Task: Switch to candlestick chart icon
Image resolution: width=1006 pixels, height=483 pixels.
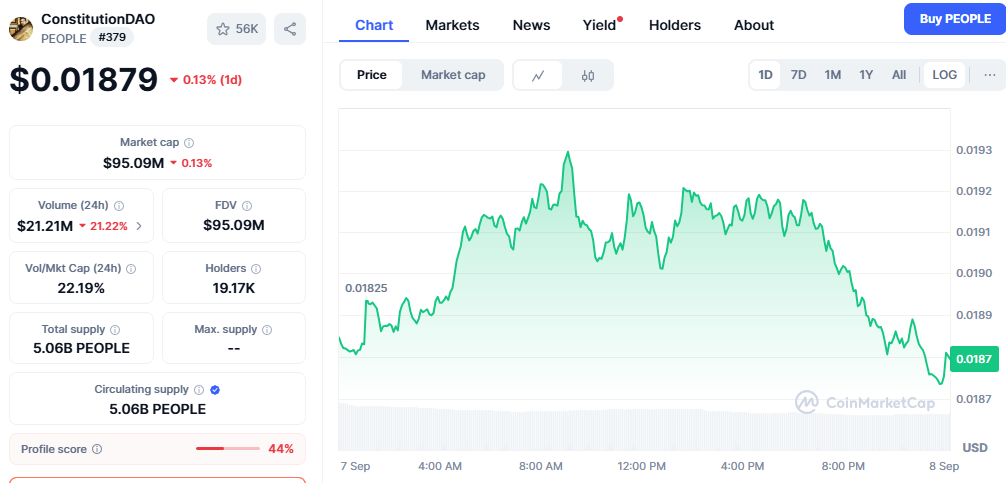Action: click(588, 75)
